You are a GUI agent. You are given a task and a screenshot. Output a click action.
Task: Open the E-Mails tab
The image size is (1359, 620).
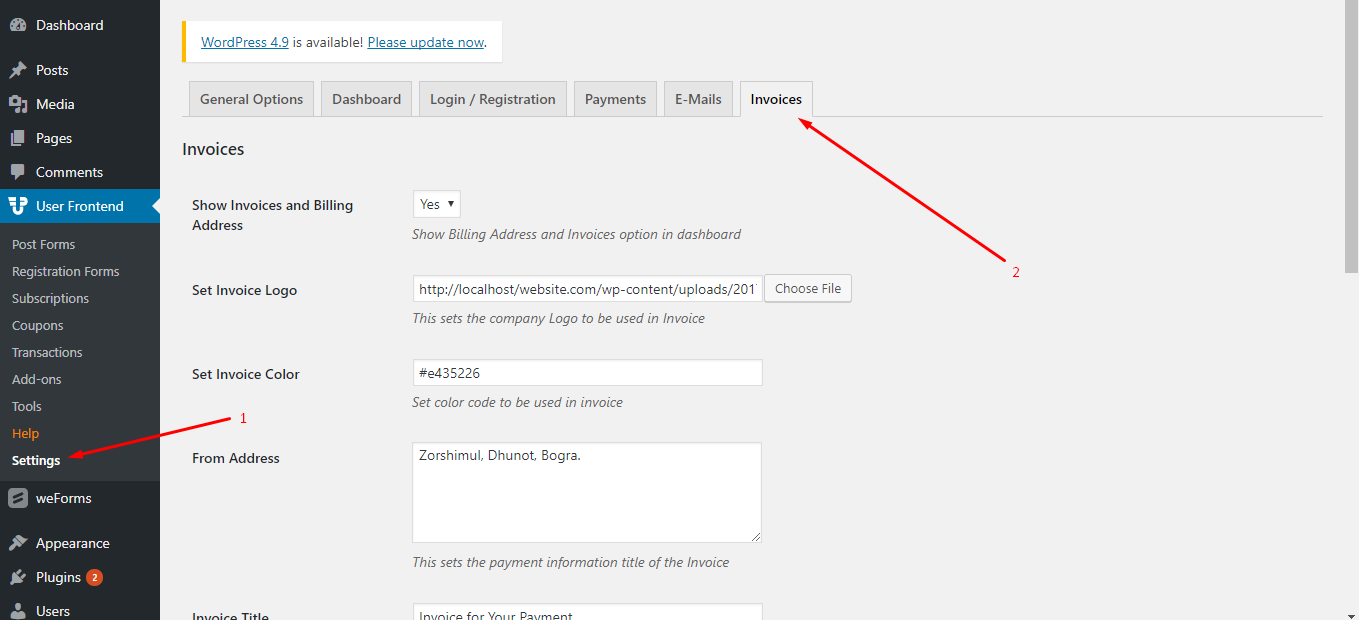point(698,99)
